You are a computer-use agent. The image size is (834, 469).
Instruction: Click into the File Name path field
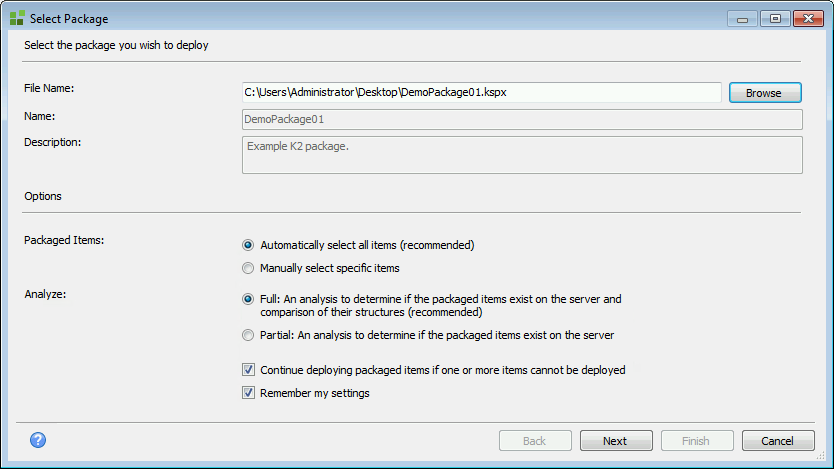point(481,92)
